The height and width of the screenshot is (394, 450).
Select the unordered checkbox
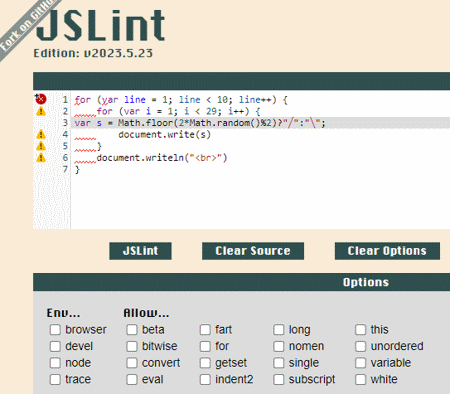pyautogui.click(x=360, y=346)
